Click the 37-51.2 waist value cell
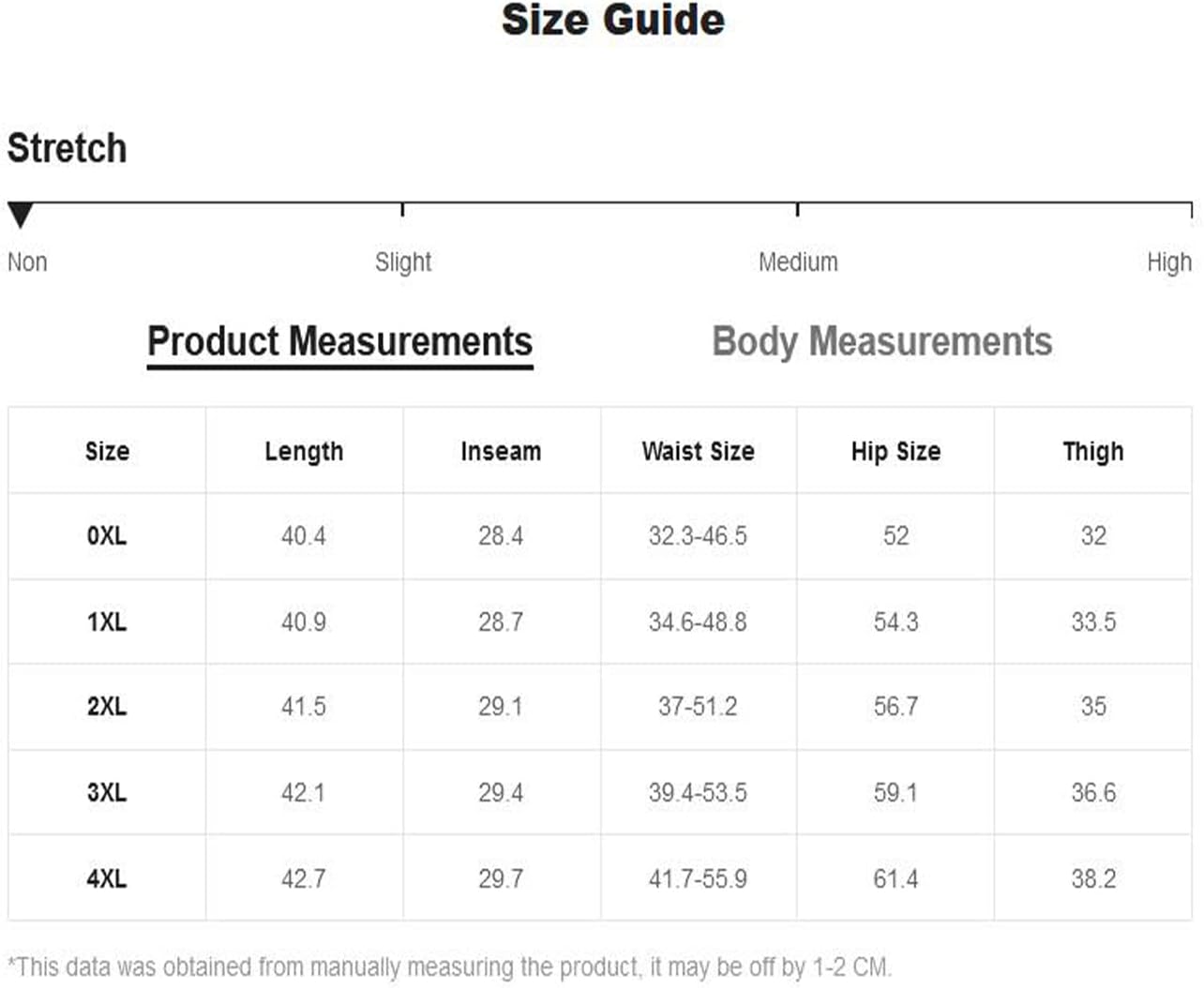Screen dimensions: 1204x988 (x=698, y=707)
